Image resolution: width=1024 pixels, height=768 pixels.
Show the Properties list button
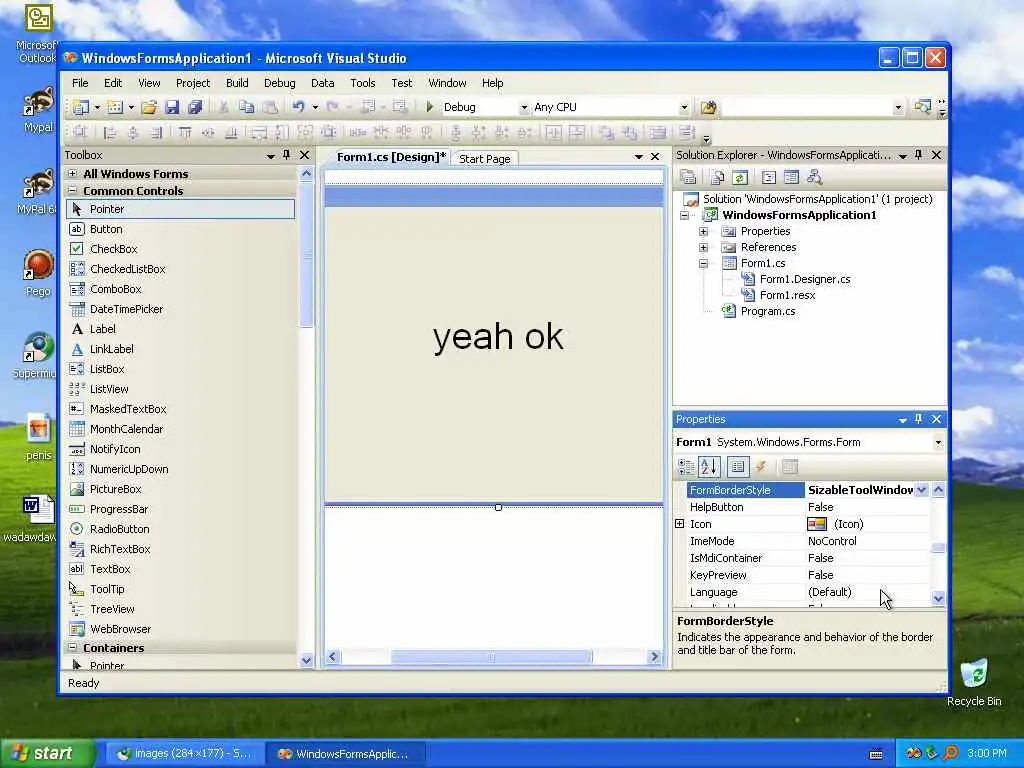pos(738,467)
